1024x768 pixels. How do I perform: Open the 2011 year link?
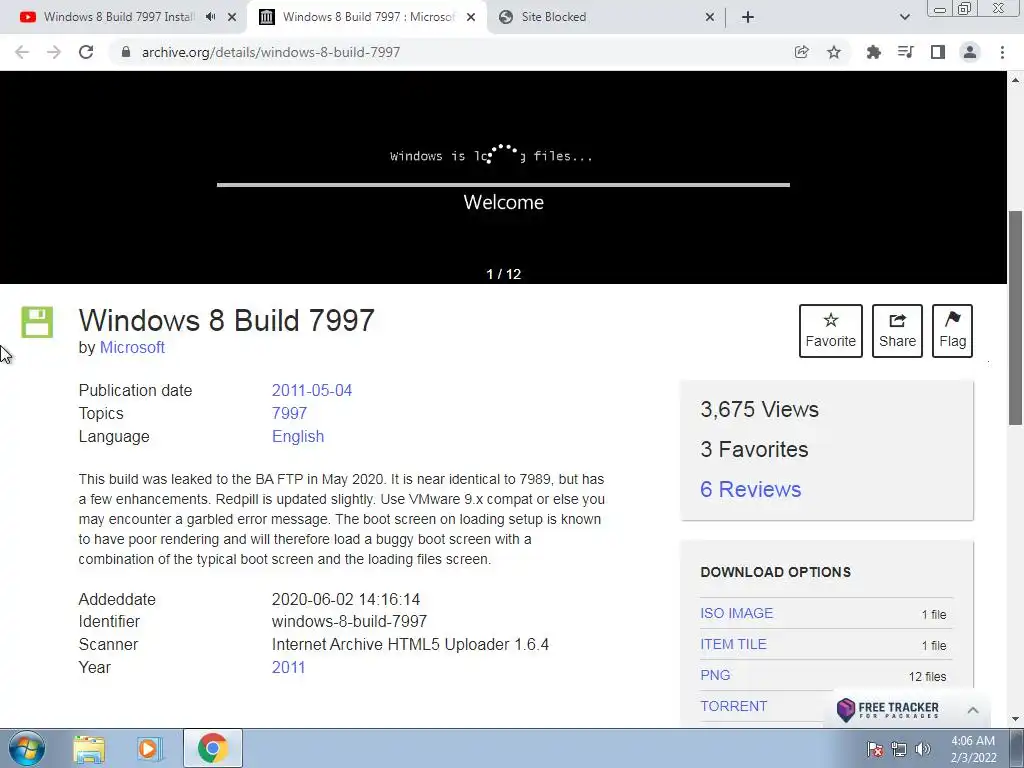pyautogui.click(x=288, y=667)
